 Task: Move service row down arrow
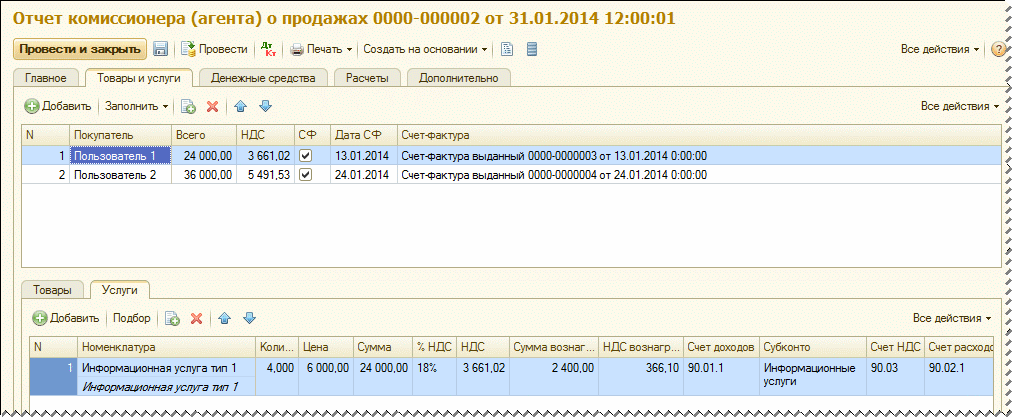[249, 318]
